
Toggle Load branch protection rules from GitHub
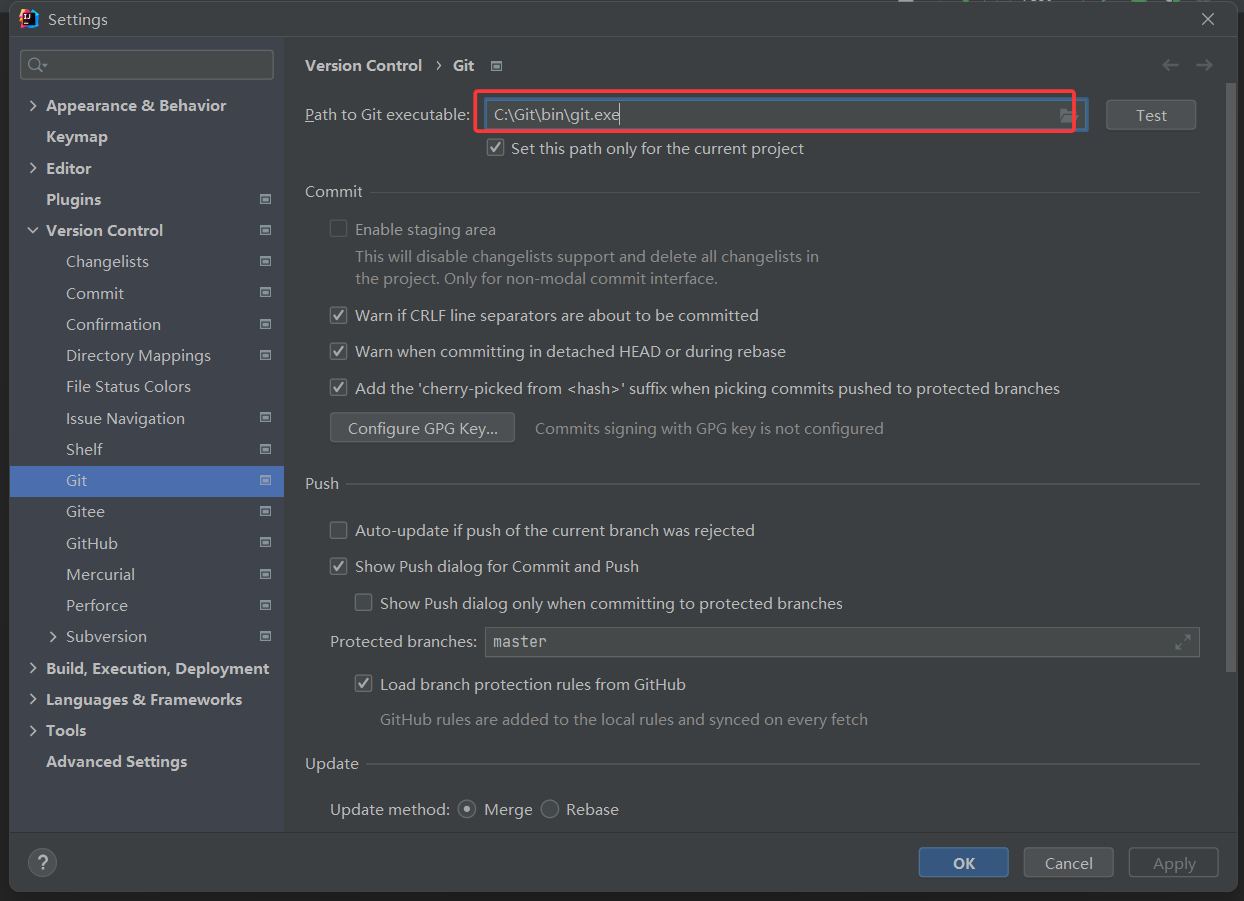pyautogui.click(x=364, y=684)
